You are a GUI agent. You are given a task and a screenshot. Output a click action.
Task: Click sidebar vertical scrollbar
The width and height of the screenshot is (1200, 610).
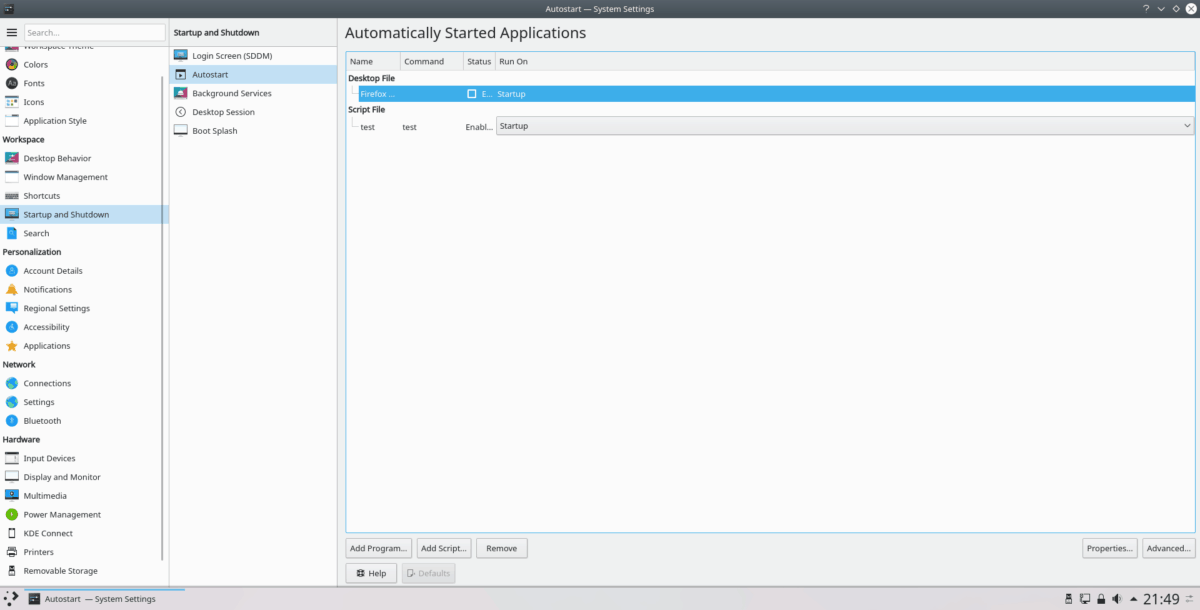click(163, 320)
